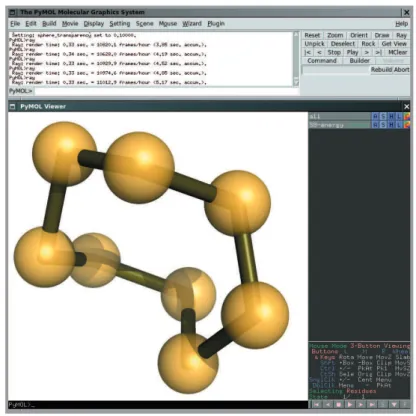Open the Setting menu

coord(120,24)
